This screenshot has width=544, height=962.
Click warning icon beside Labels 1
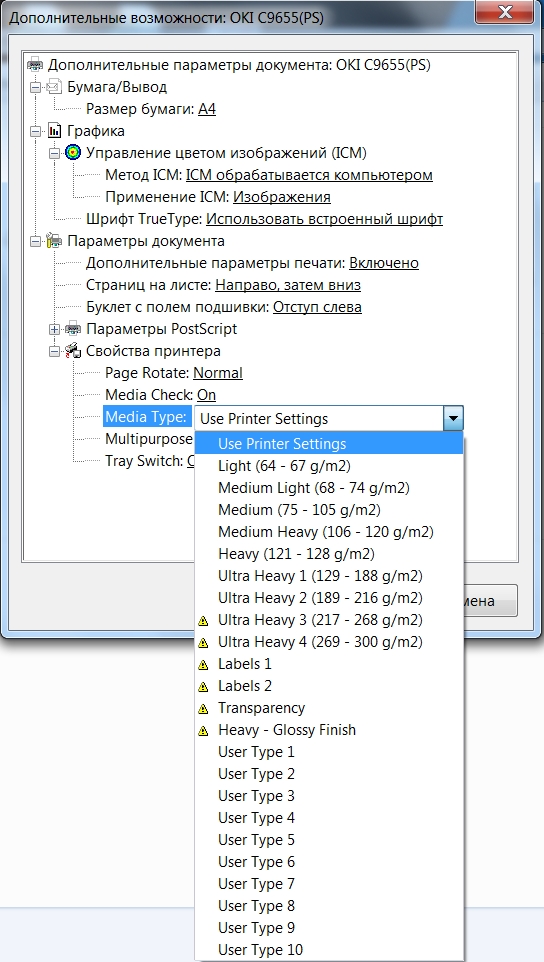coord(204,665)
